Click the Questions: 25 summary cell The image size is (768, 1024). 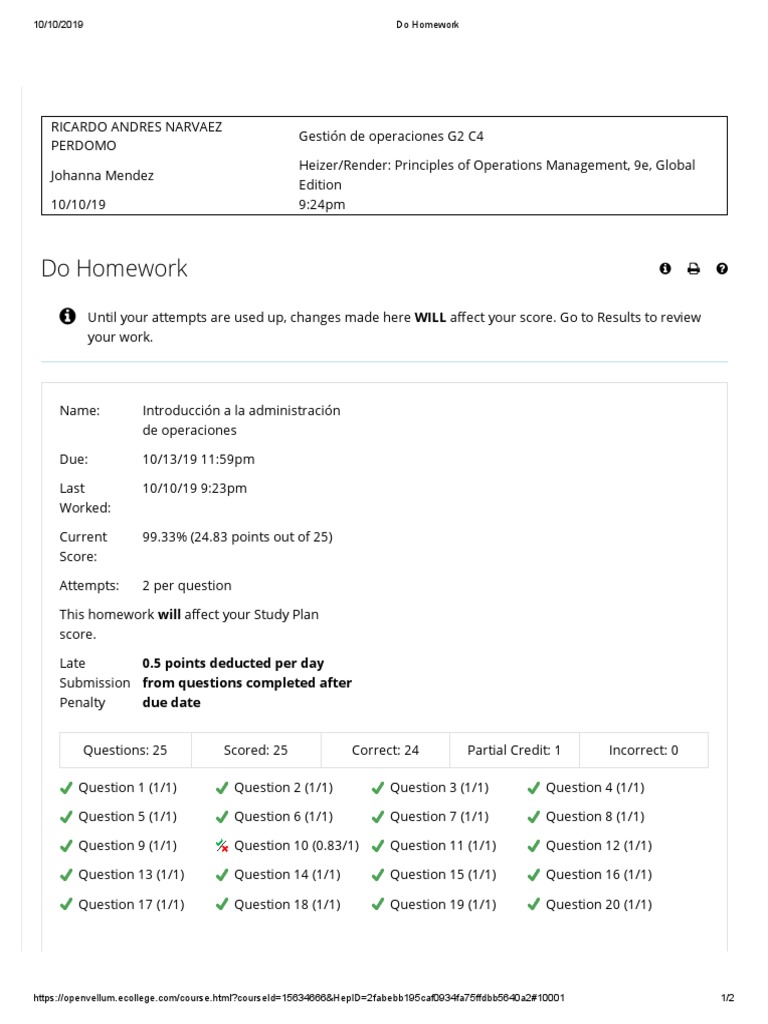click(x=125, y=750)
